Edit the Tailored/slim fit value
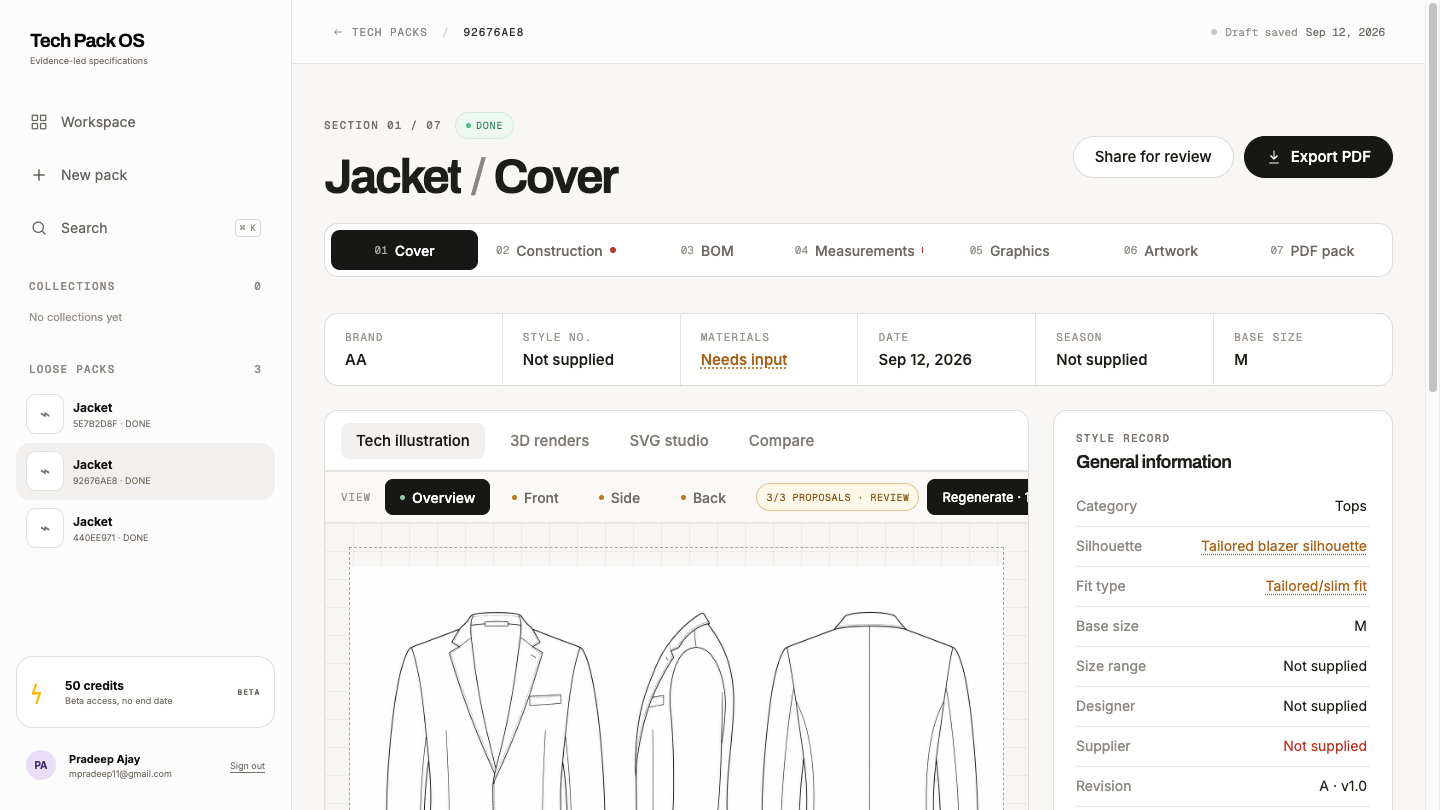 click(1316, 586)
